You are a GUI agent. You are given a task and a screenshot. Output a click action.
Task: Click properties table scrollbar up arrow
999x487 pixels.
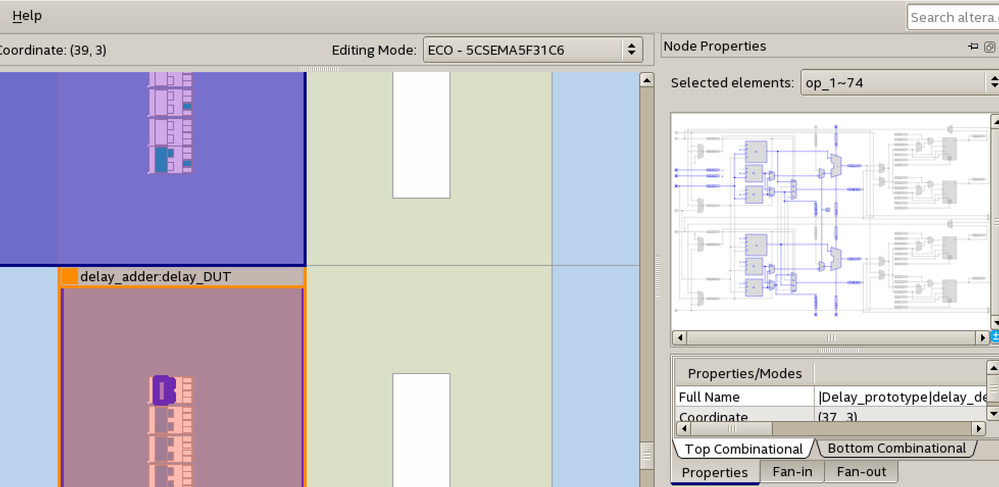(x=993, y=368)
